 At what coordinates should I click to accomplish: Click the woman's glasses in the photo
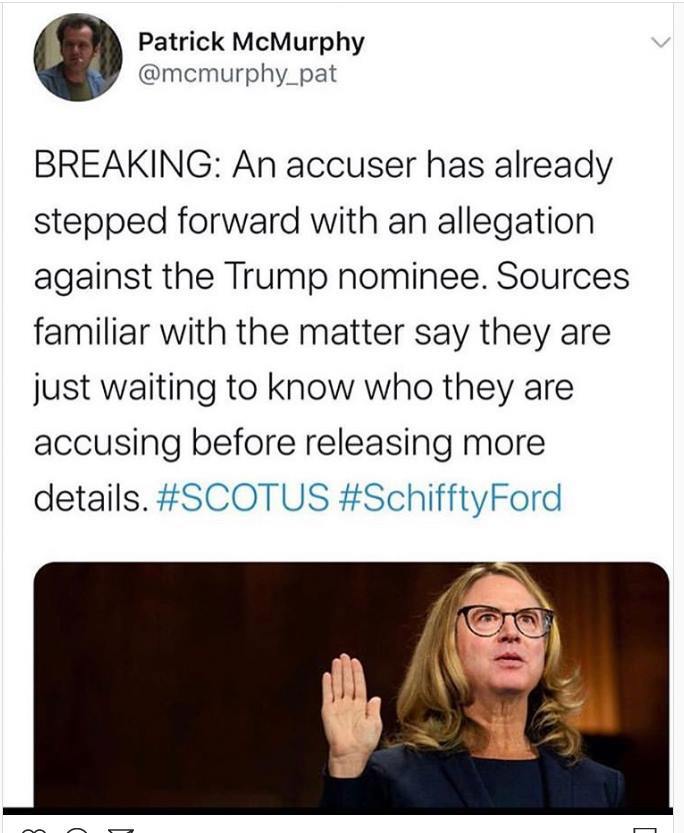(x=505, y=622)
